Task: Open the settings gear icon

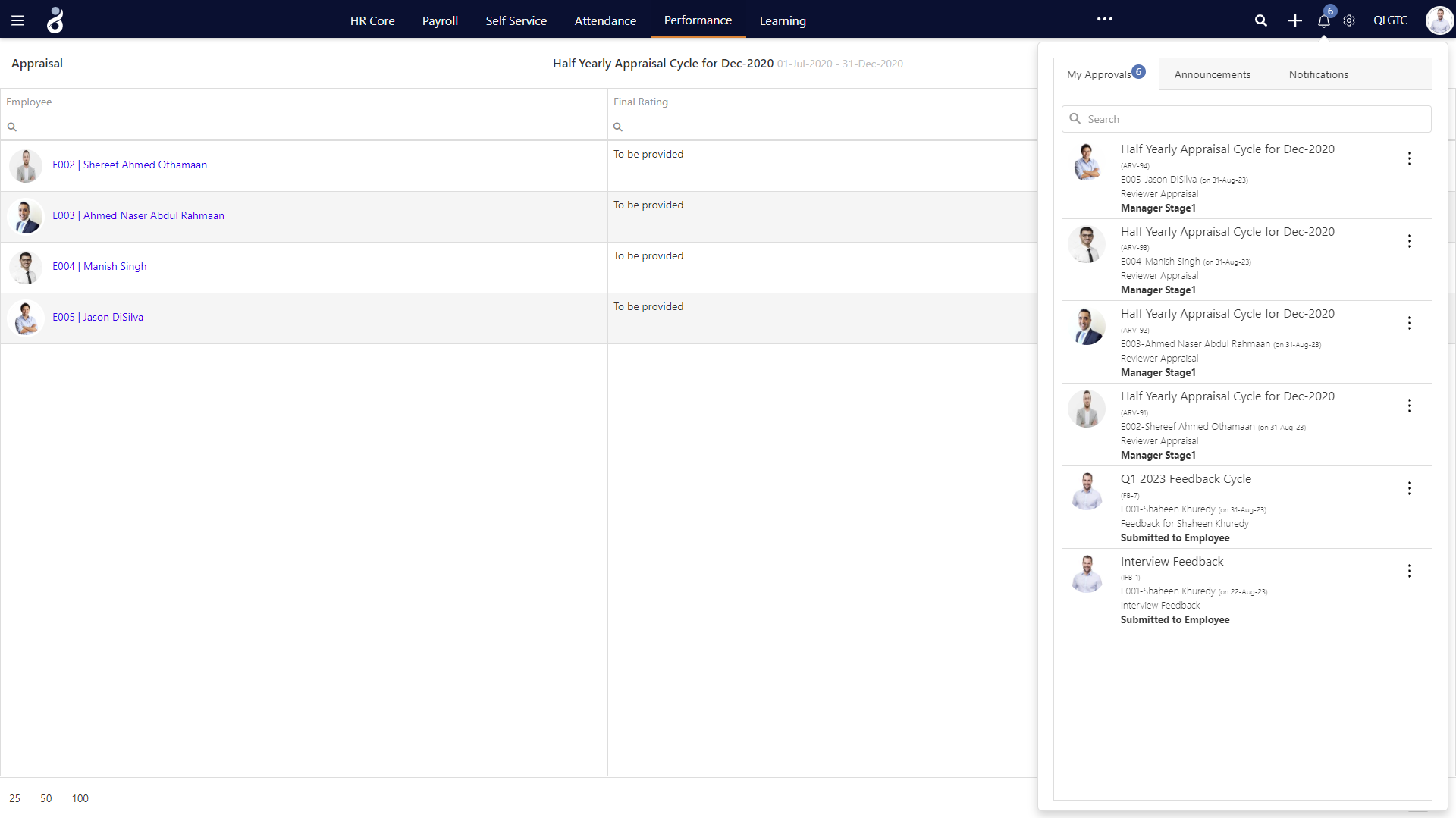Action: point(1349,20)
